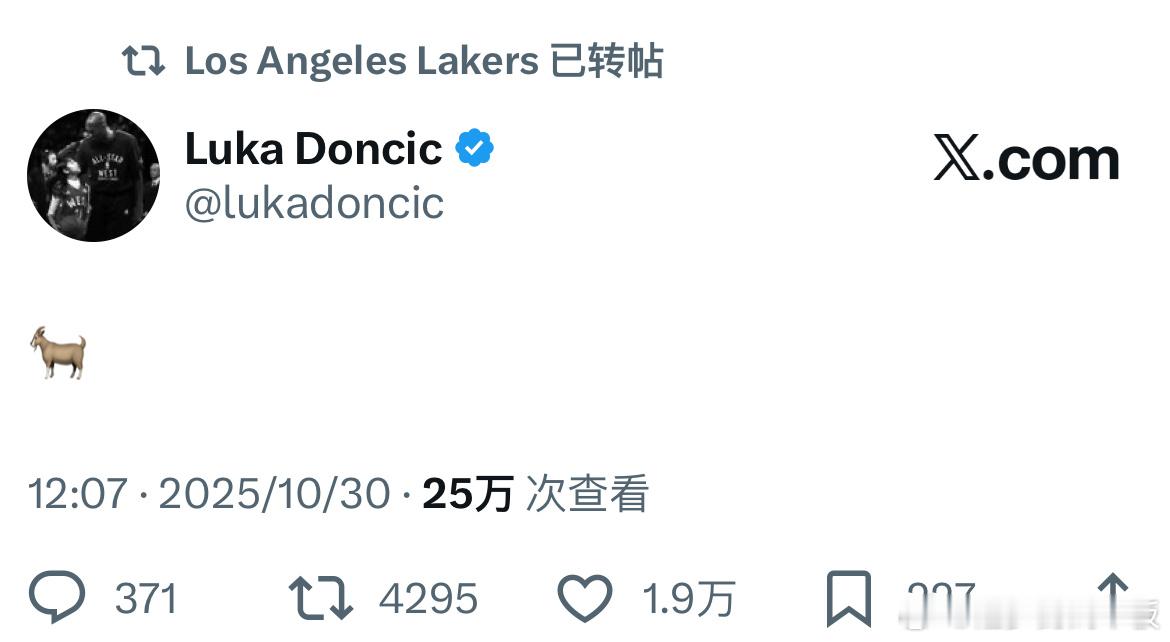Toggle the bookmark to save the post
The width and height of the screenshot is (1170, 642).
[x=849, y=596]
